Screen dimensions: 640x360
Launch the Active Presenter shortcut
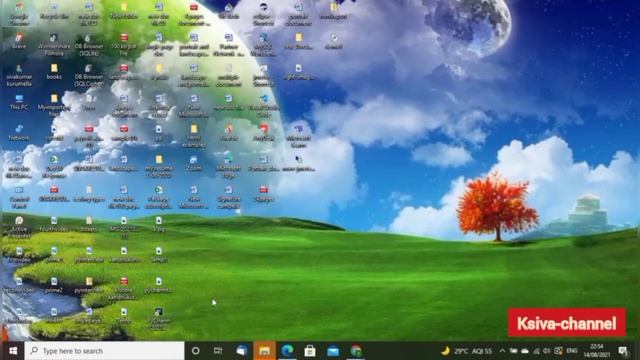point(19,227)
